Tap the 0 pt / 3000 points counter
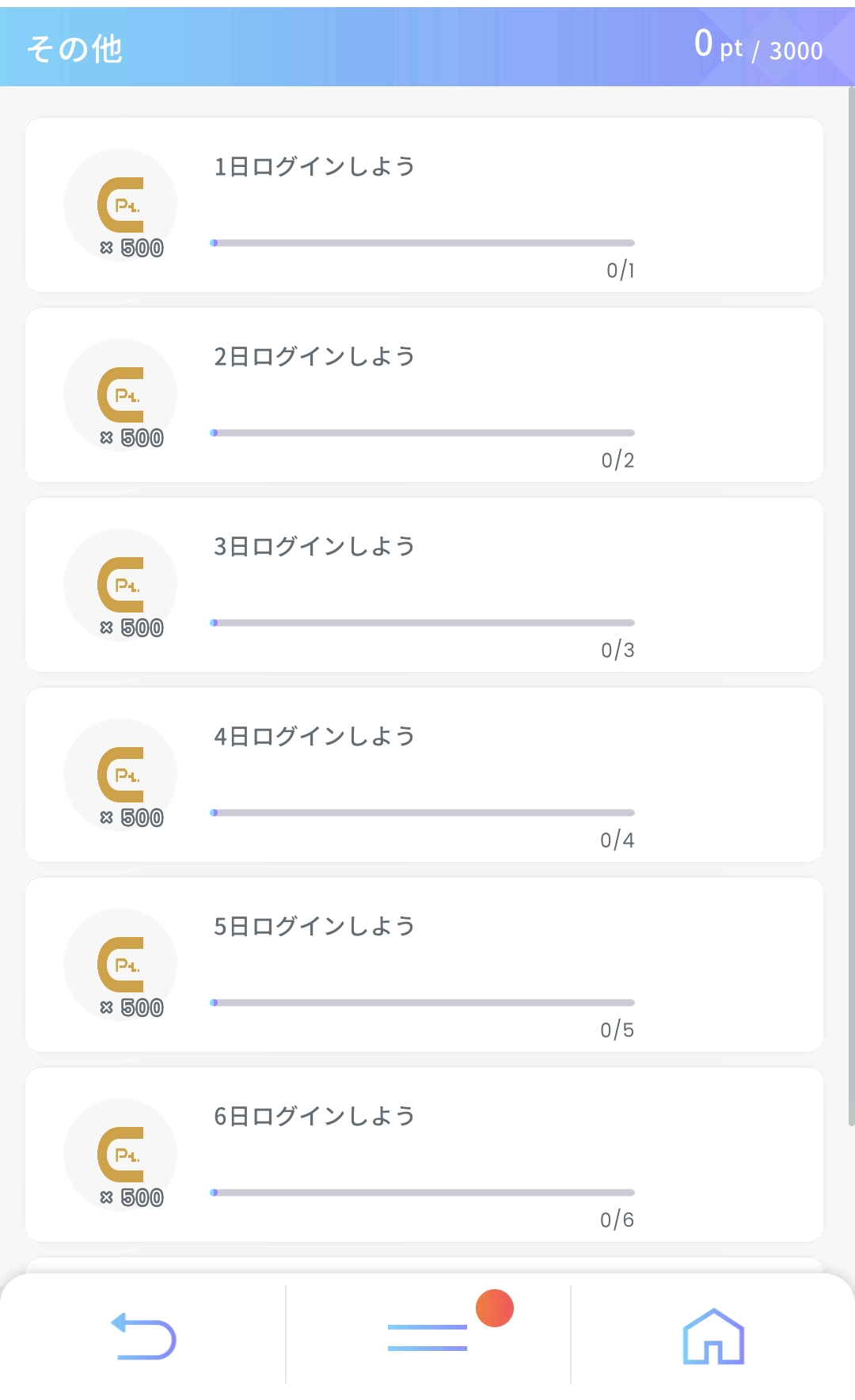This screenshot has width=855, height=1400. click(758, 46)
